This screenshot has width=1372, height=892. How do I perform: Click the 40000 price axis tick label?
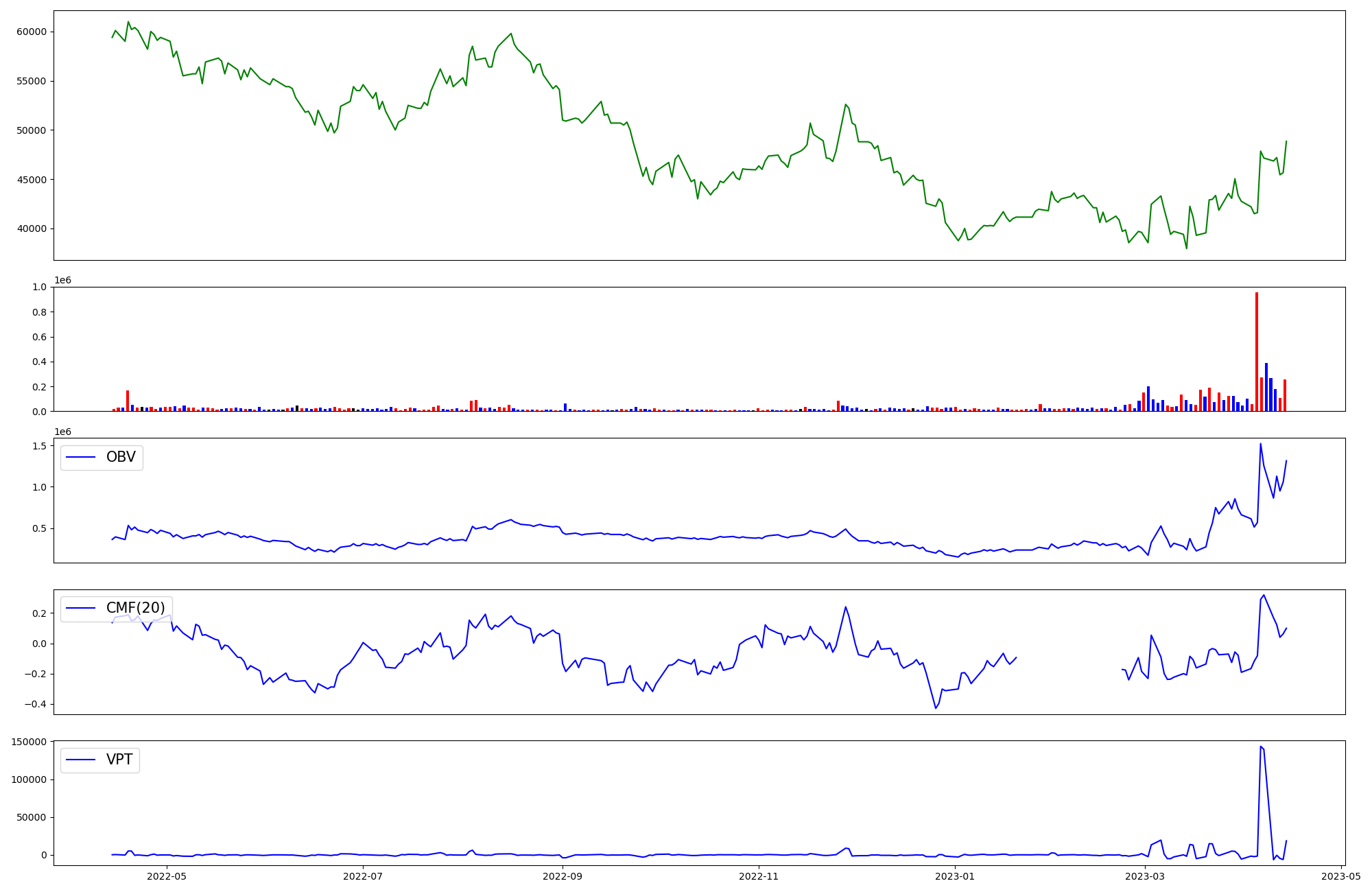(x=31, y=229)
